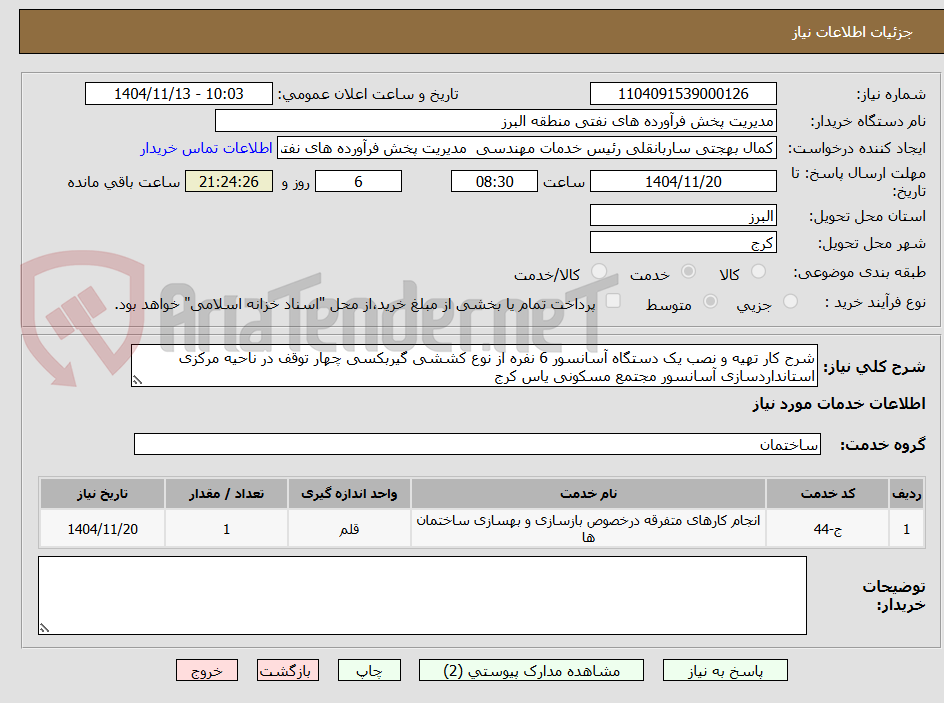Click the توضیحات خریدار text area
Screen dimensions: 944x703
pos(423,595)
